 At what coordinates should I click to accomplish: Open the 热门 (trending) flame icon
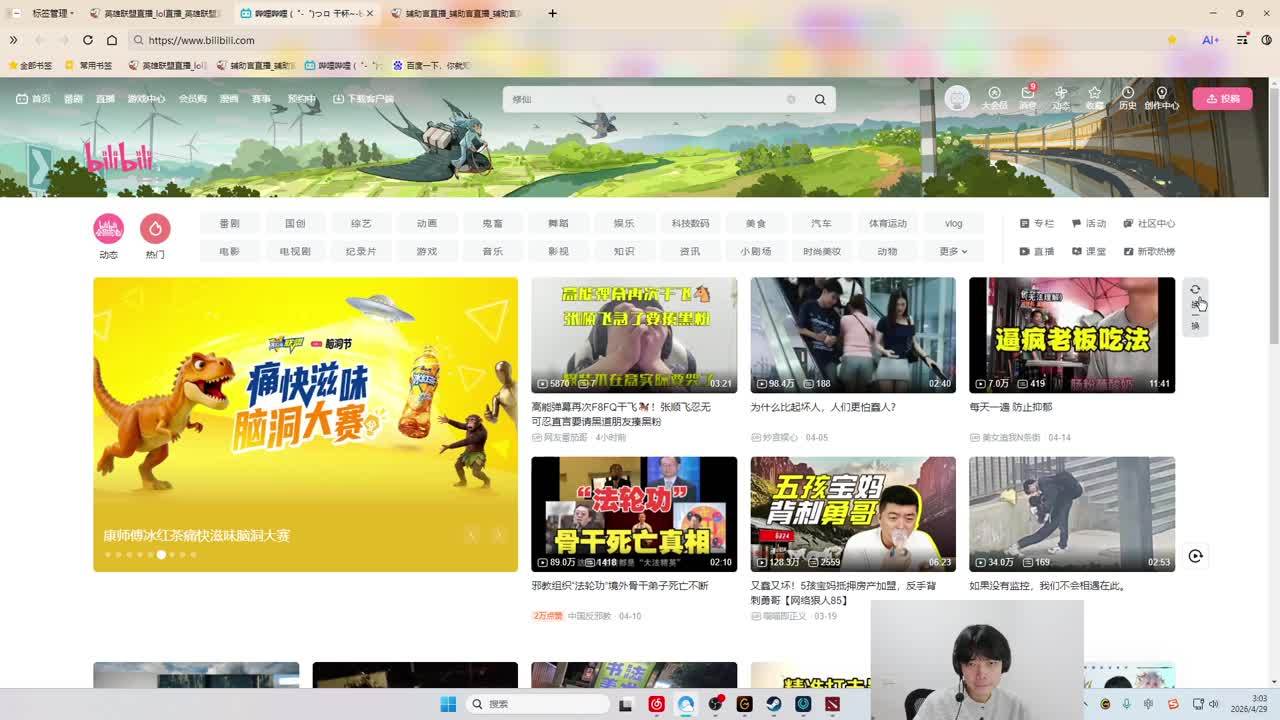(155, 229)
